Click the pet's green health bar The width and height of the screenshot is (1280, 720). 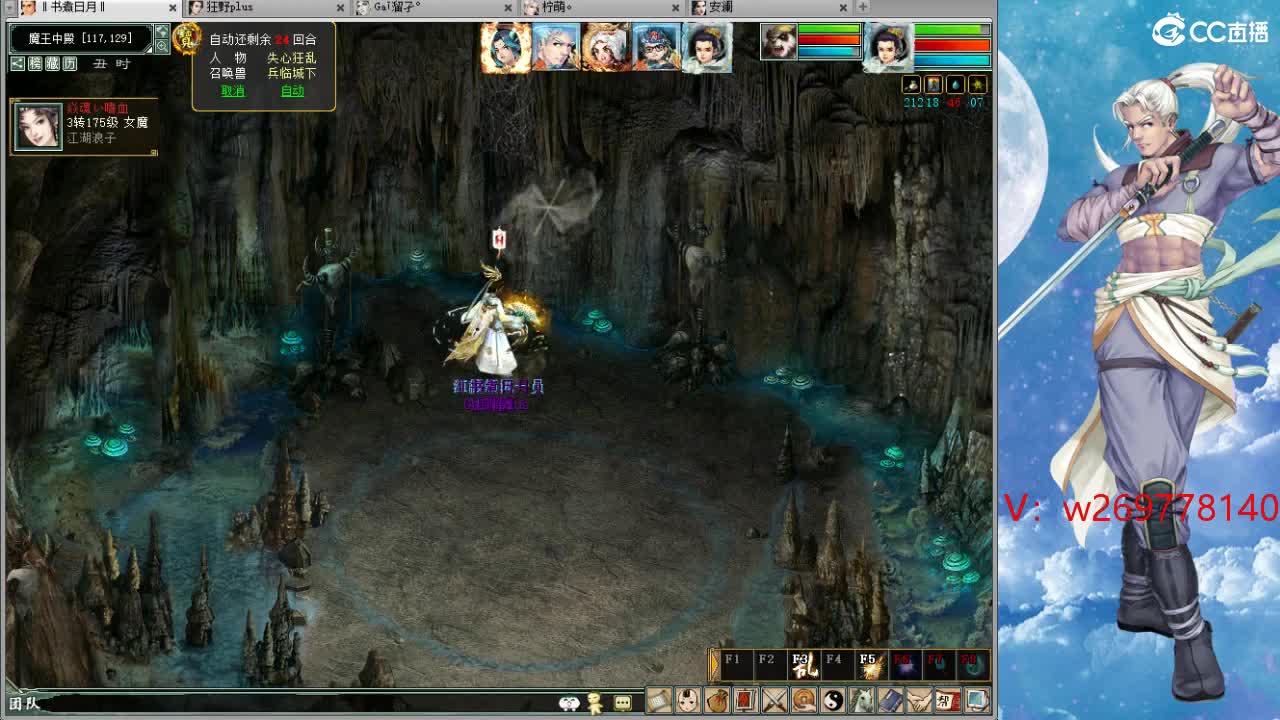[x=829, y=30]
